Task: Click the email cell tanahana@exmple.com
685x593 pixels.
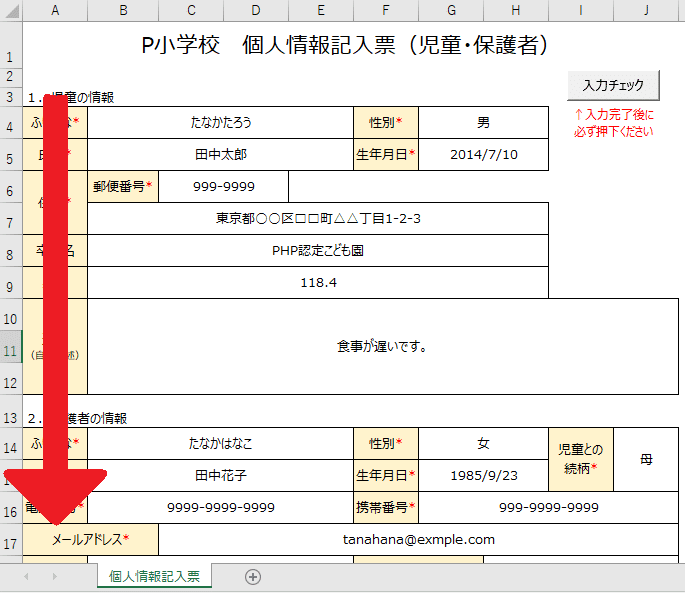Action: (419, 540)
